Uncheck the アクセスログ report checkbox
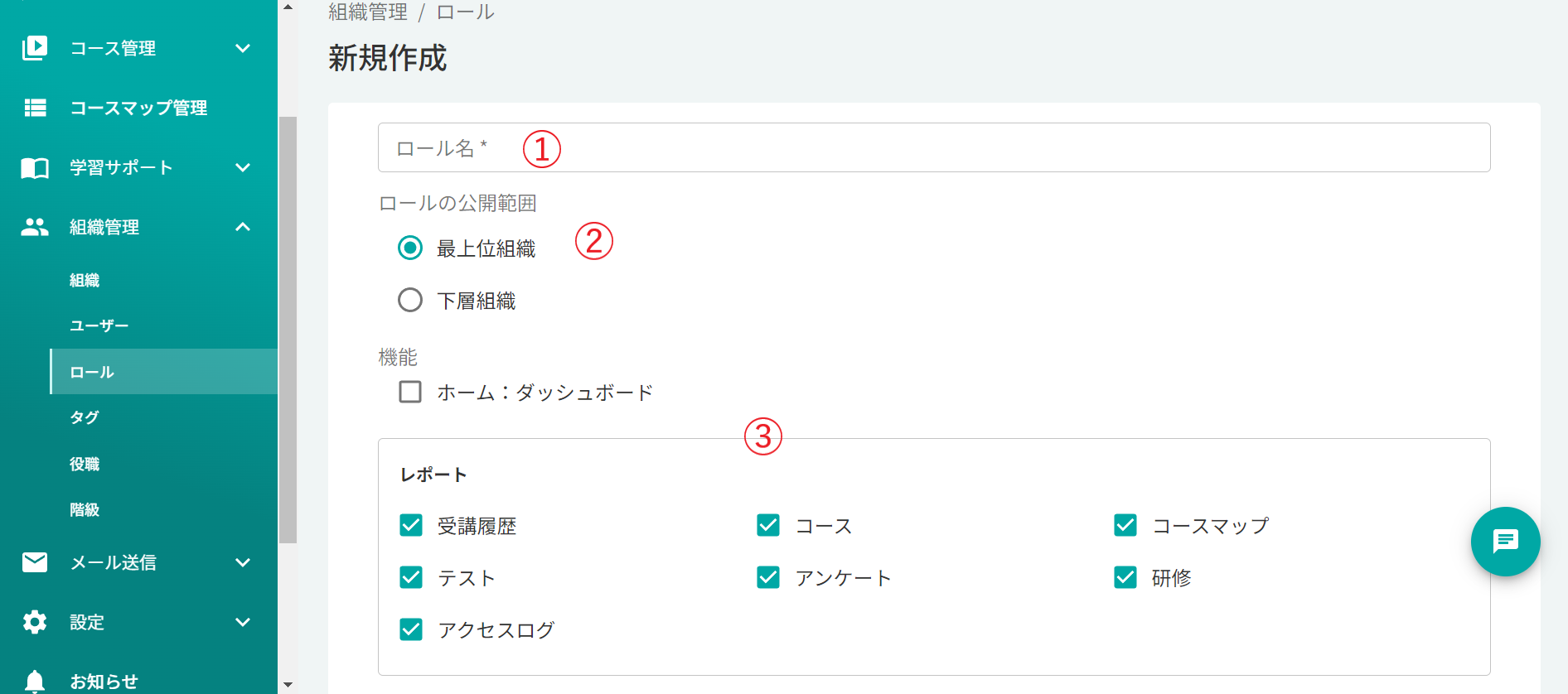The height and width of the screenshot is (694, 1568). 411,629
